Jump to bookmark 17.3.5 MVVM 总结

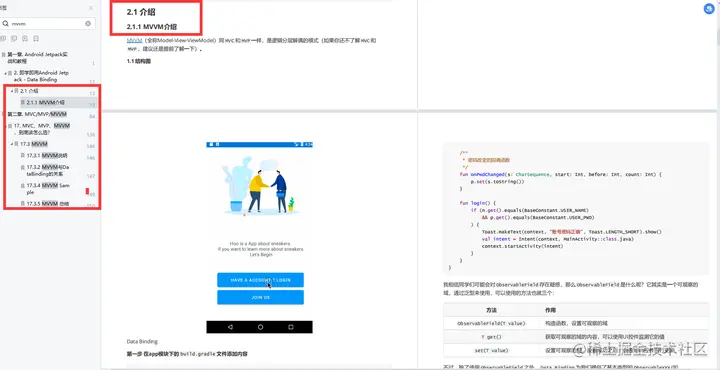point(48,203)
